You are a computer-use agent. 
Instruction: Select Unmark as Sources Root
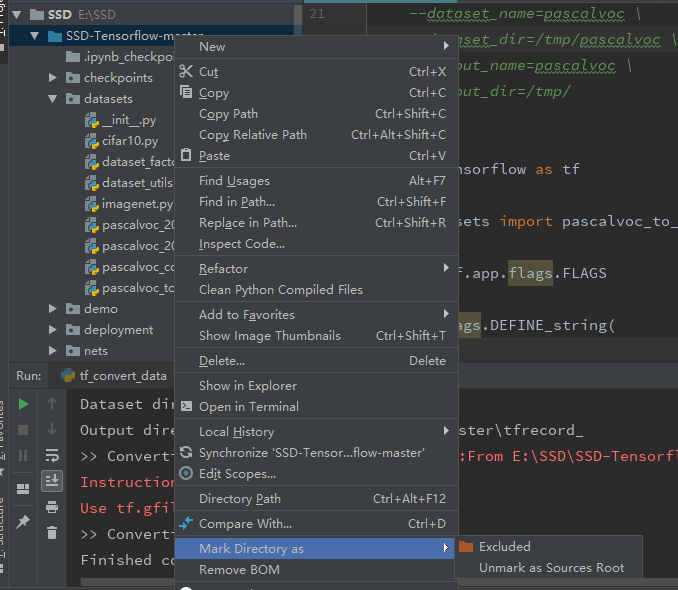549,568
